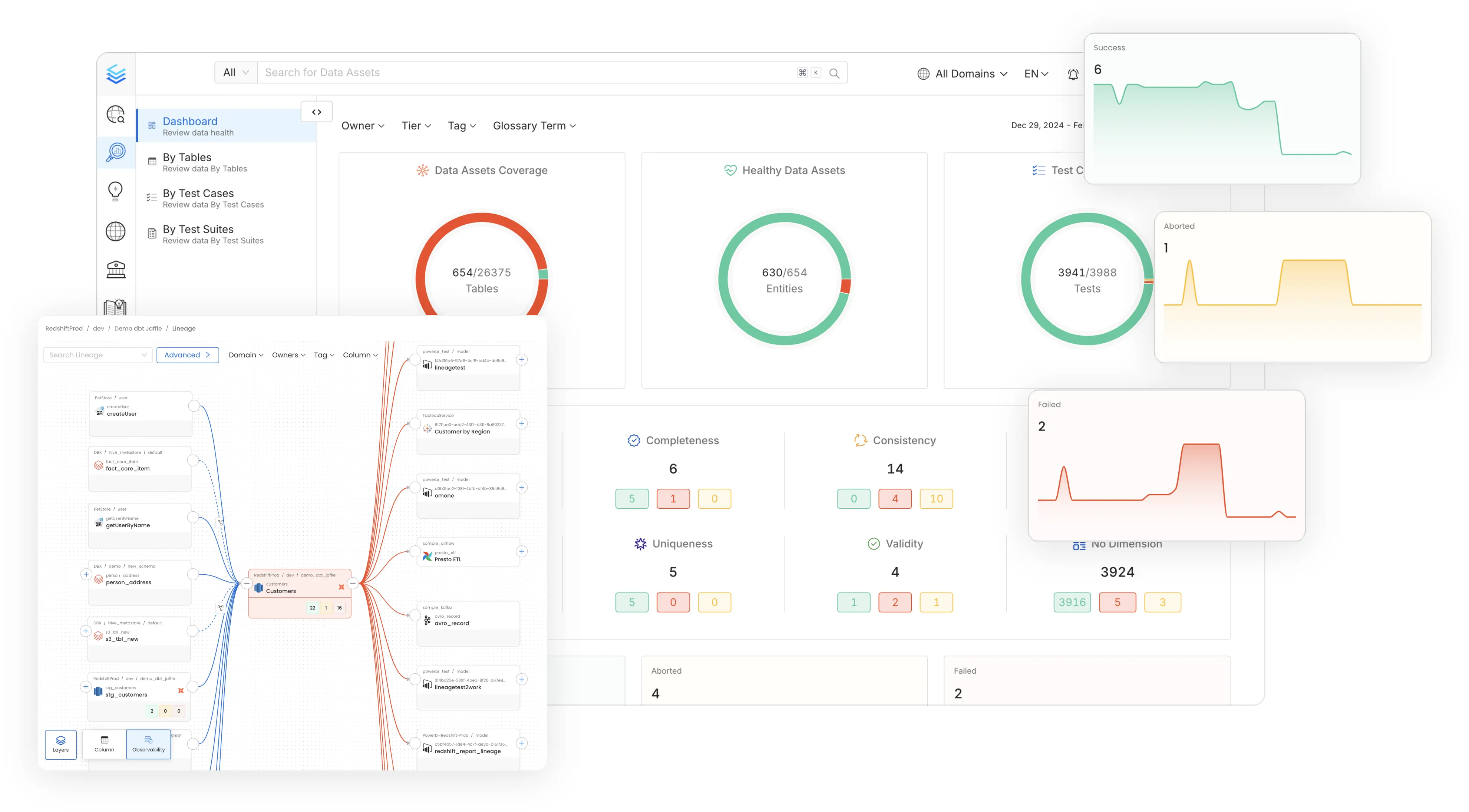Click the Search for Data Assets field
This screenshot has width=1469, height=812.
pyautogui.click(x=525, y=73)
